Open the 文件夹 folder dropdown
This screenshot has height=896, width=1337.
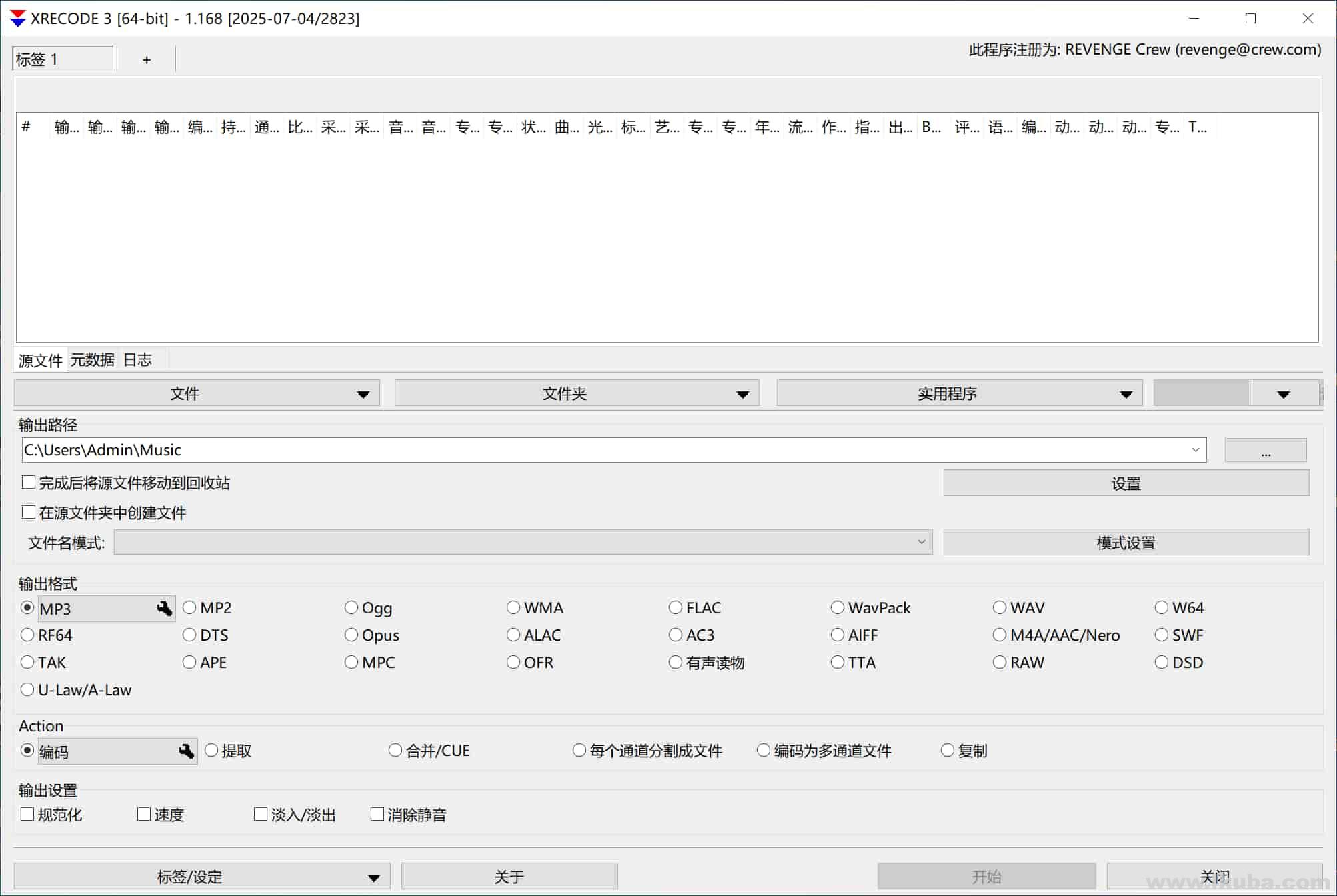[x=577, y=393]
